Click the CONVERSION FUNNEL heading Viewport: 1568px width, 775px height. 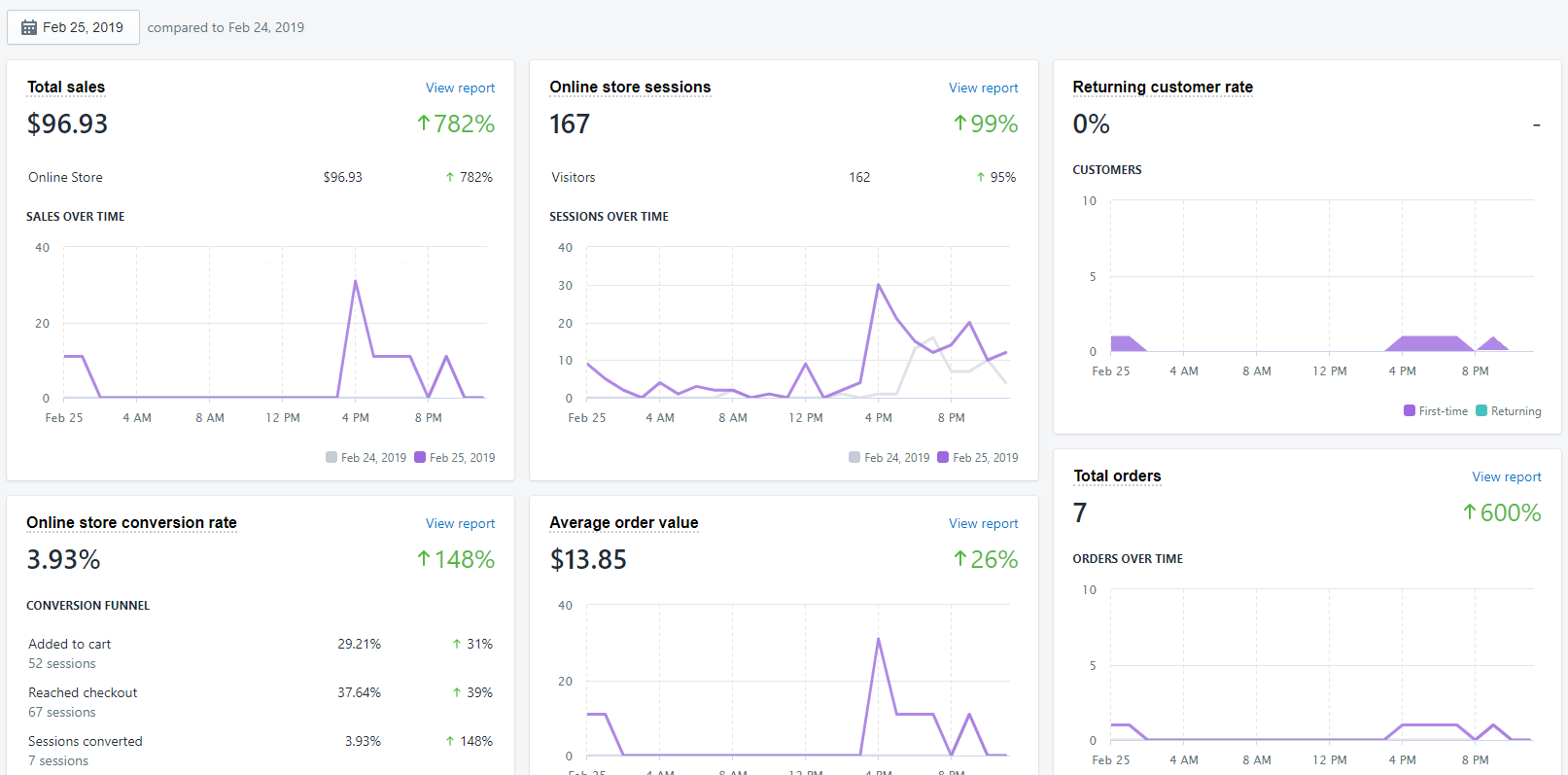click(87, 605)
